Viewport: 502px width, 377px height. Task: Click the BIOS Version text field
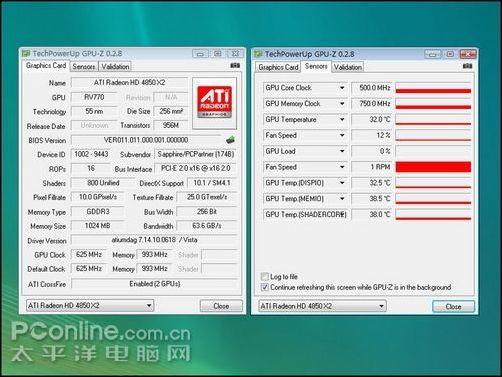click(x=146, y=140)
